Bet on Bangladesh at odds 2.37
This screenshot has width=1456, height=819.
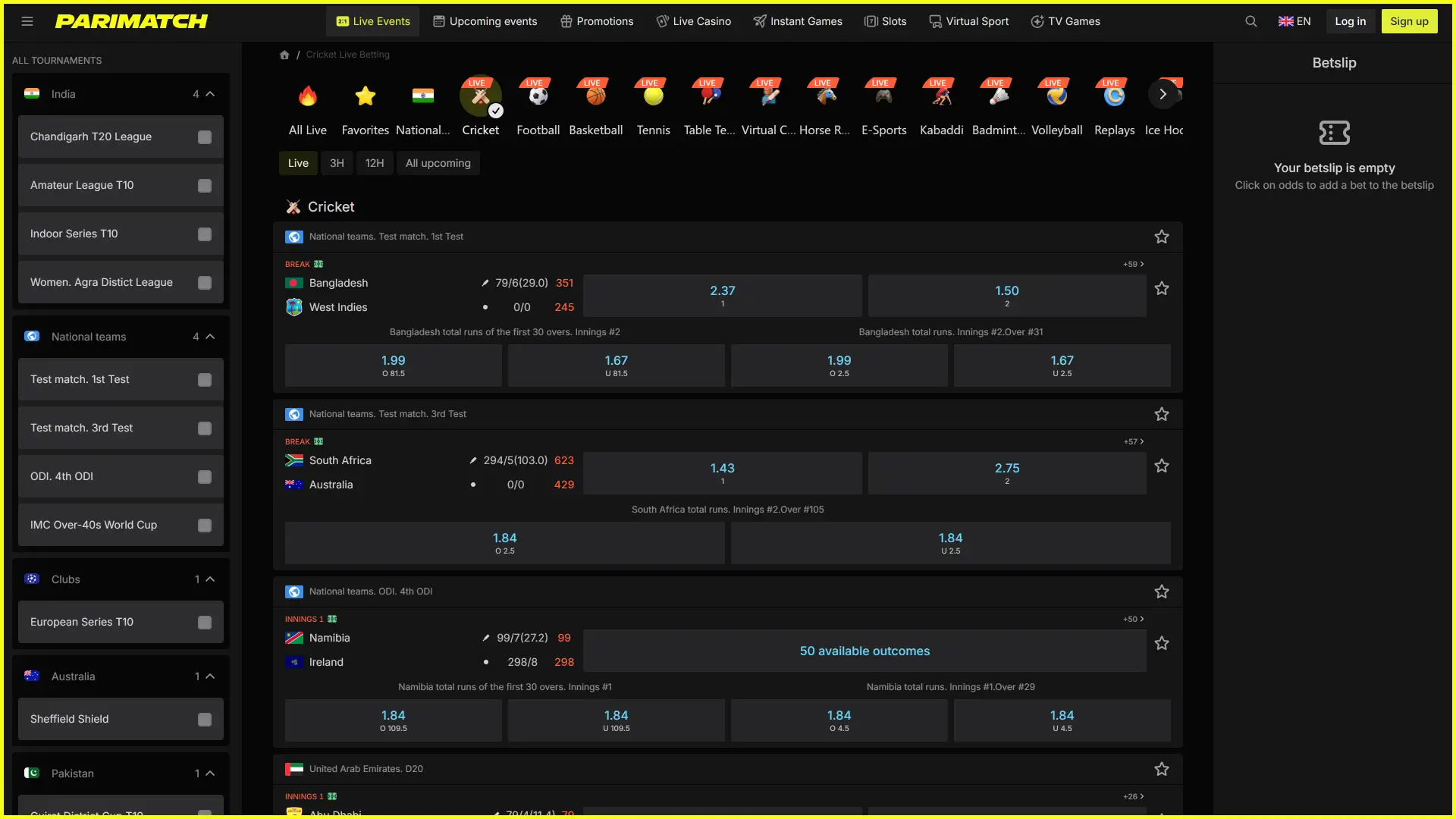(723, 296)
